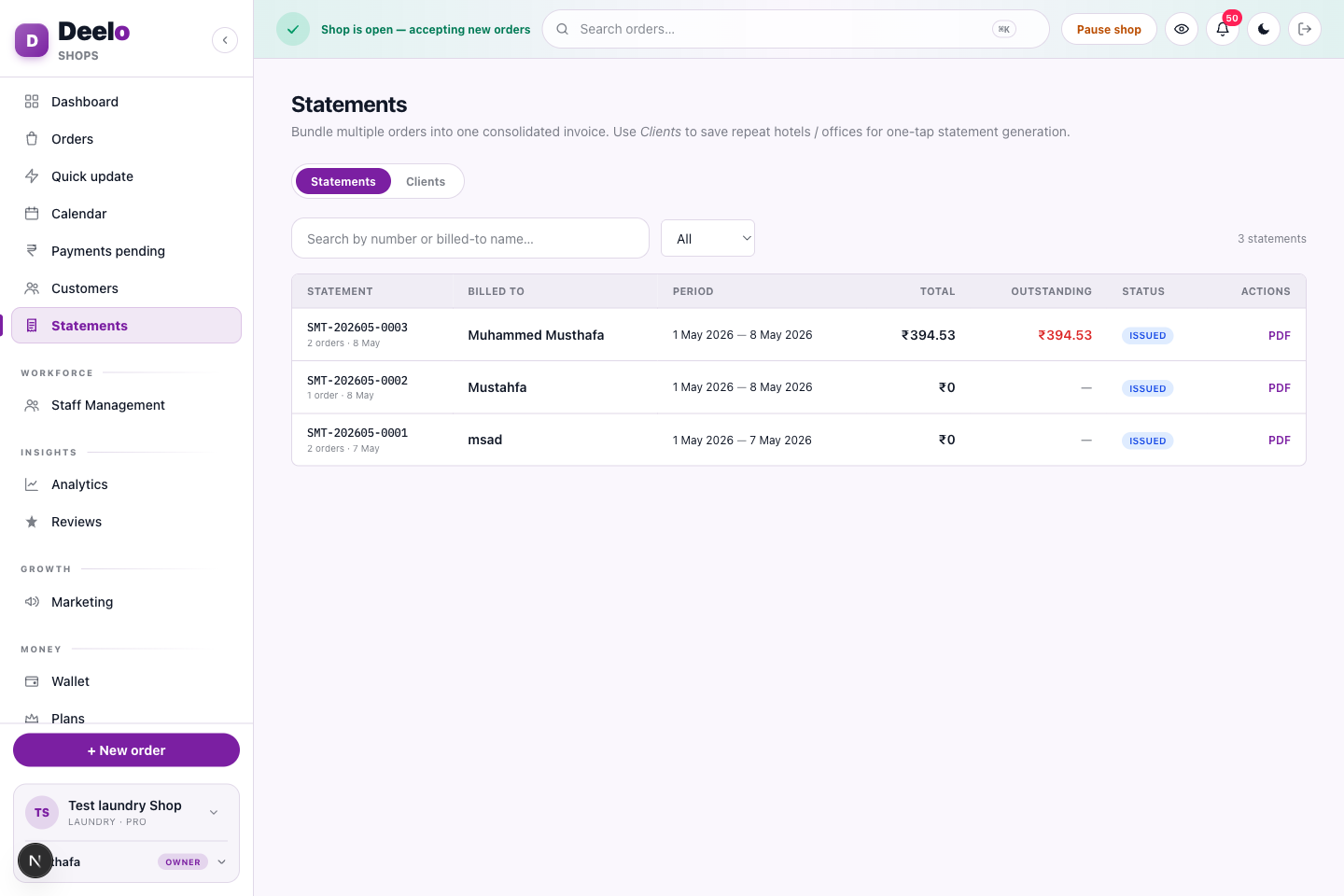The width and height of the screenshot is (1344, 896).
Task: Click the PERIOD column header
Action: [x=693, y=291]
